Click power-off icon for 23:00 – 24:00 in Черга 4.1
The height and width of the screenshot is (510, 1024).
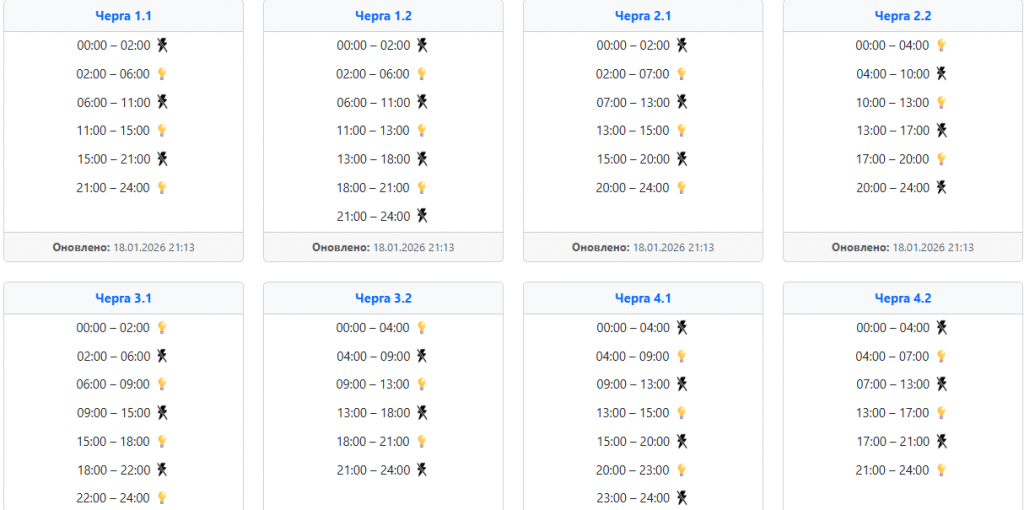click(682, 497)
